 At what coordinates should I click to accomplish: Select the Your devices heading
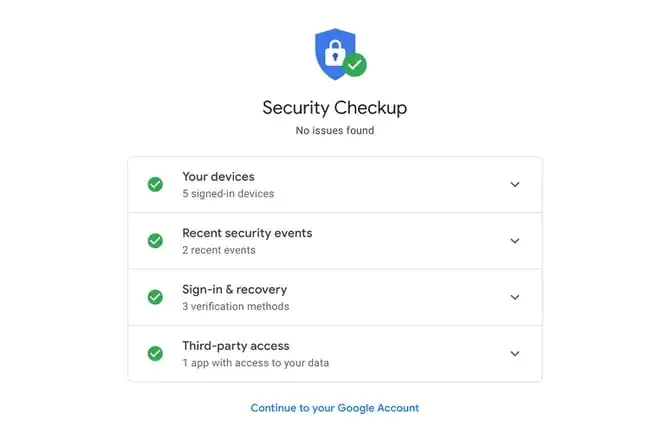pyautogui.click(x=218, y=177)
